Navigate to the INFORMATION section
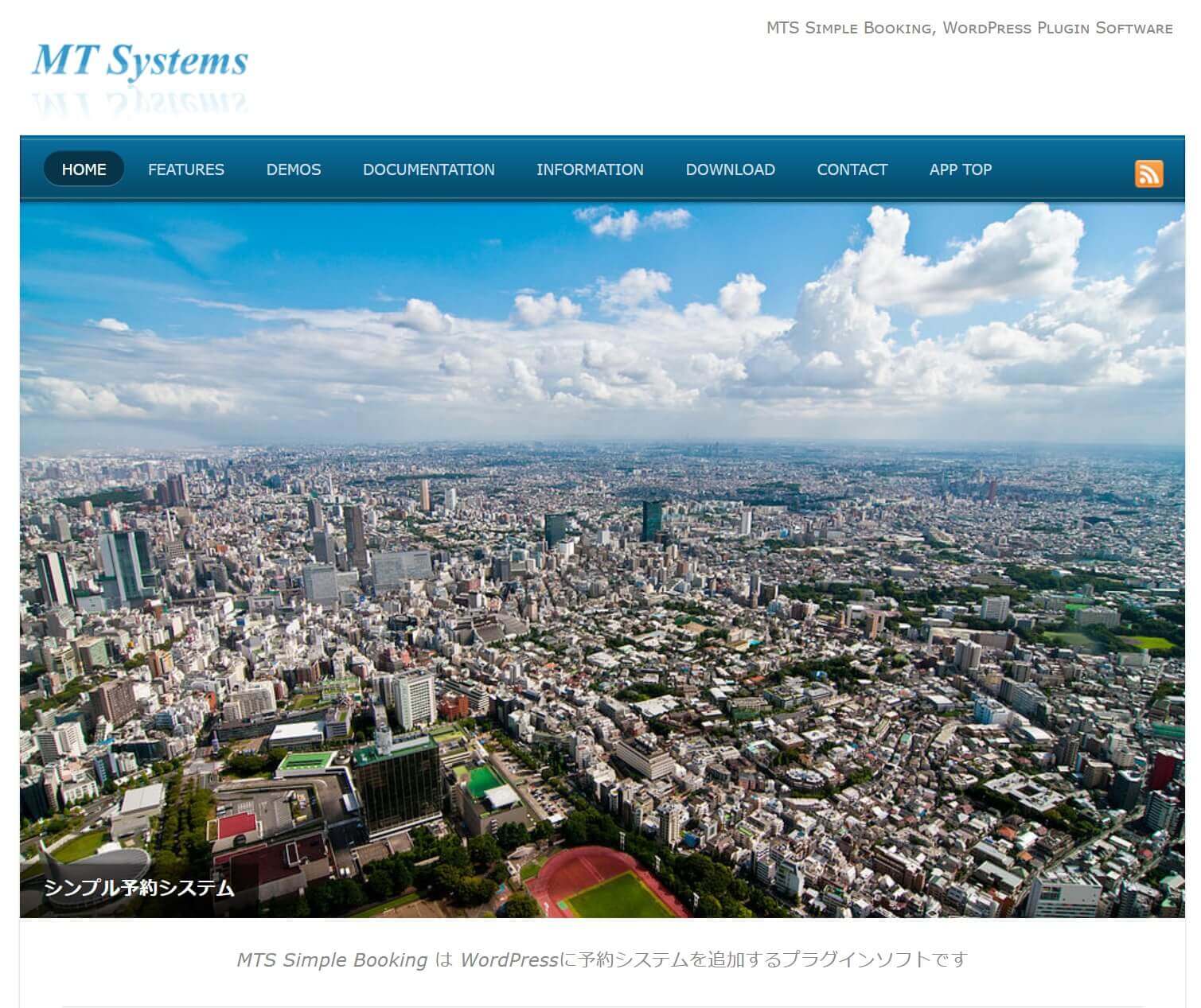The image size is (1201, 1008). point(590,169)
